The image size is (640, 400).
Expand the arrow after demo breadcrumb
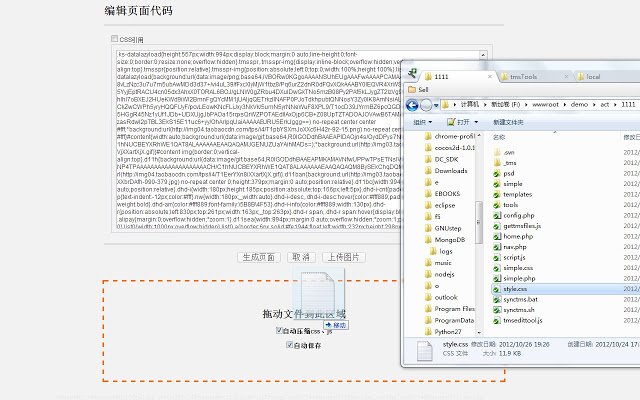(x=594, y=104)
